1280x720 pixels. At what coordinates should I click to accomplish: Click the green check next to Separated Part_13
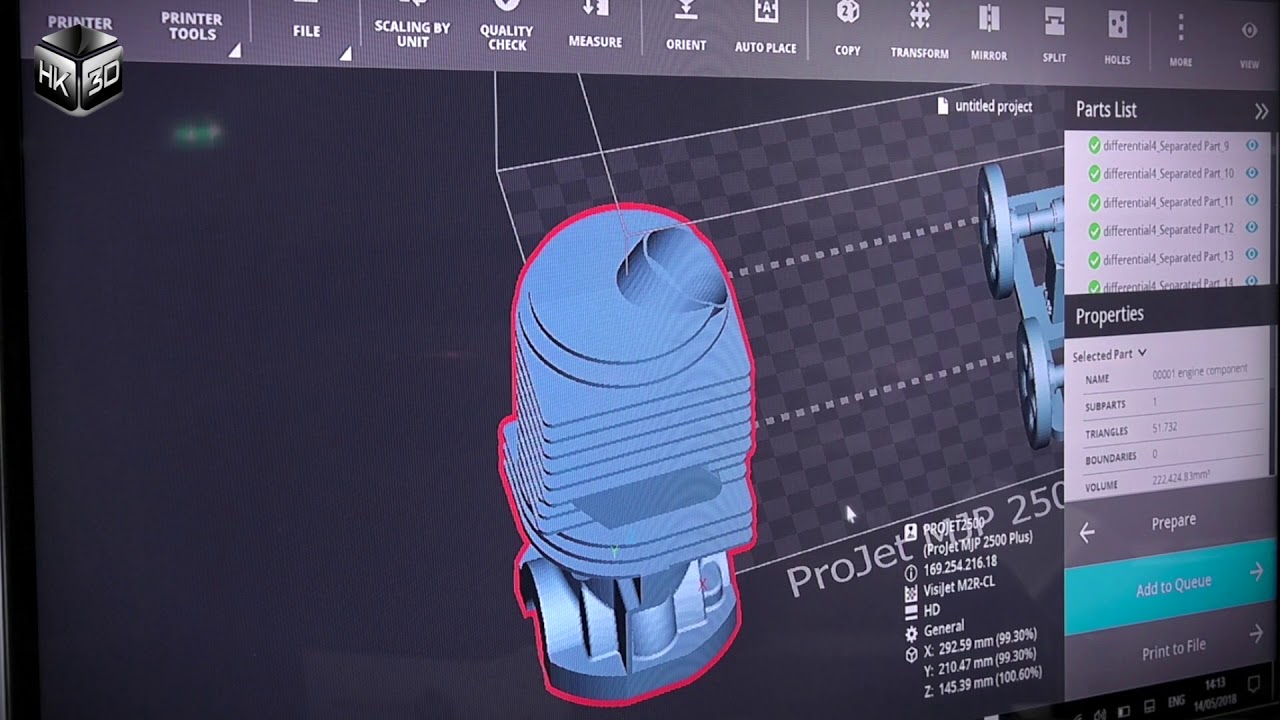coord(1094,260)
